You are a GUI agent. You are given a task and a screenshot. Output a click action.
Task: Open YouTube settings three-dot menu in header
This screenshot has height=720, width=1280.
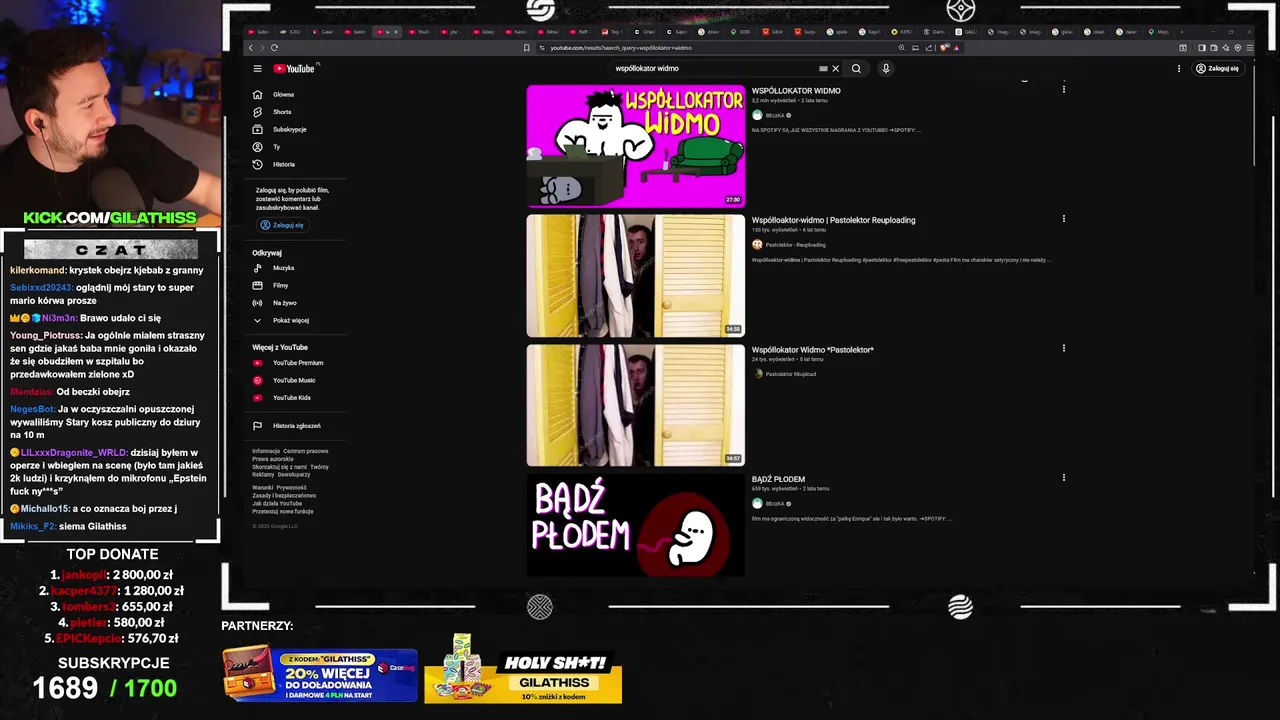[x=1179, y=69]
